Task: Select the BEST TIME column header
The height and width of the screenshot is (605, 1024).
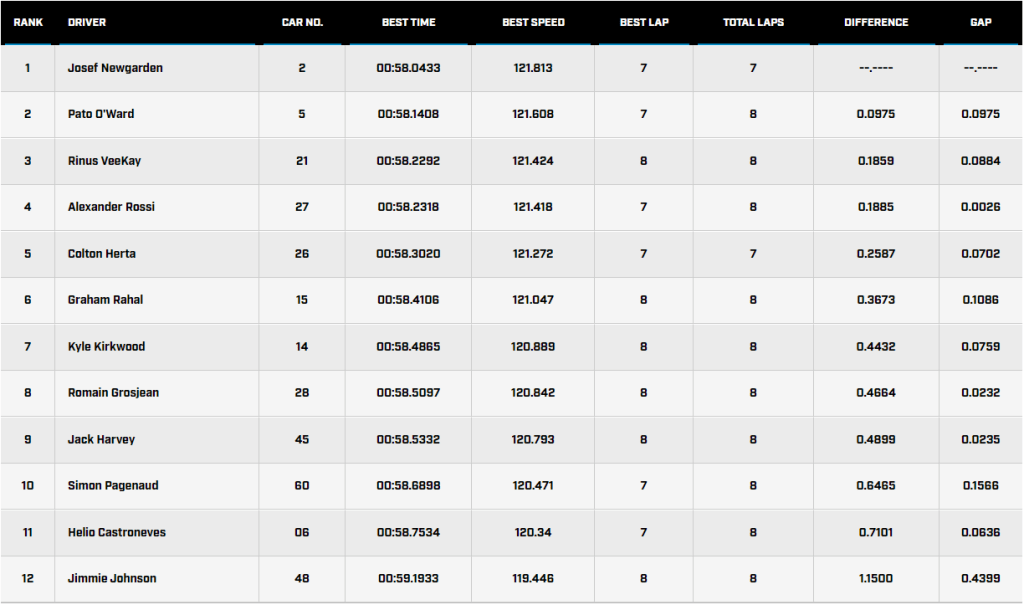Action: coord(408,22)
